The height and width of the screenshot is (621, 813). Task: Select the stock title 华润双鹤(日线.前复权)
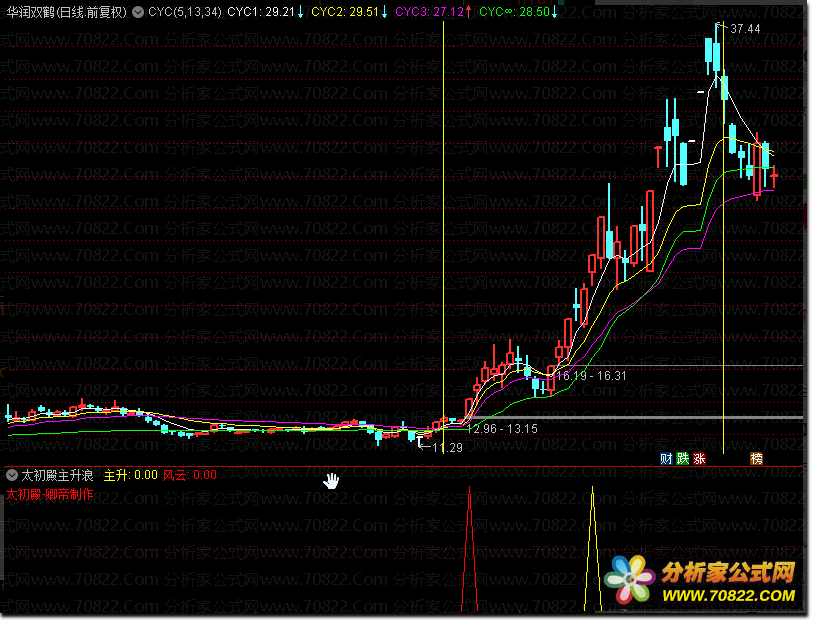point(67,12)
